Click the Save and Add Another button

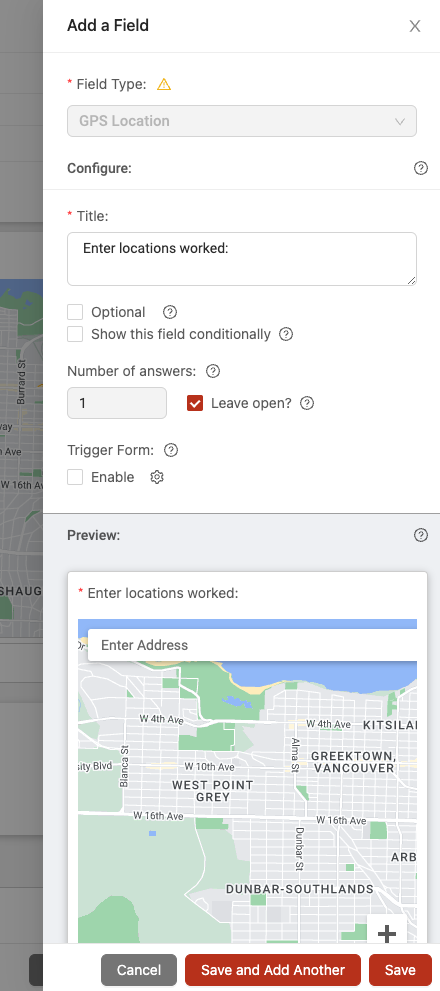(x=272, y=970)
